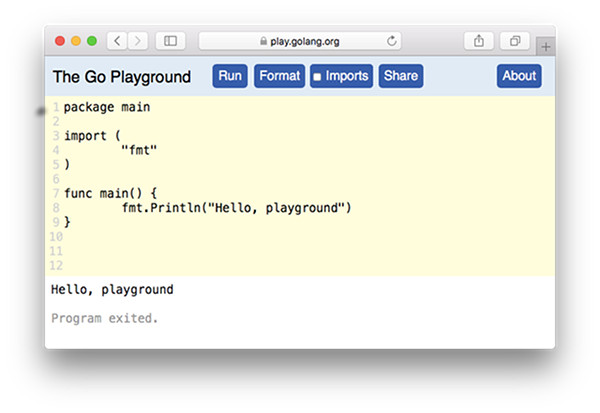
Task: Click the Safari forward navigation arrow
Action: point(137,41)
